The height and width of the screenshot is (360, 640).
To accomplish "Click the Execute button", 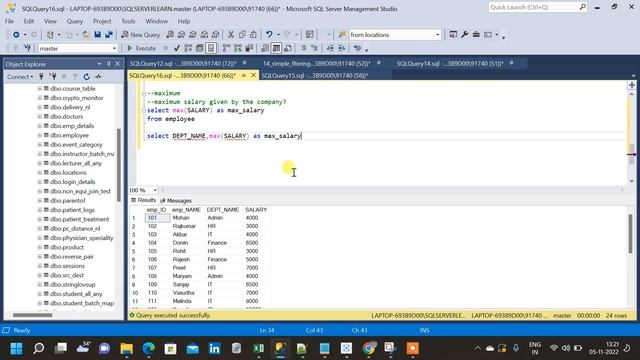I will (x=141, y=48).
